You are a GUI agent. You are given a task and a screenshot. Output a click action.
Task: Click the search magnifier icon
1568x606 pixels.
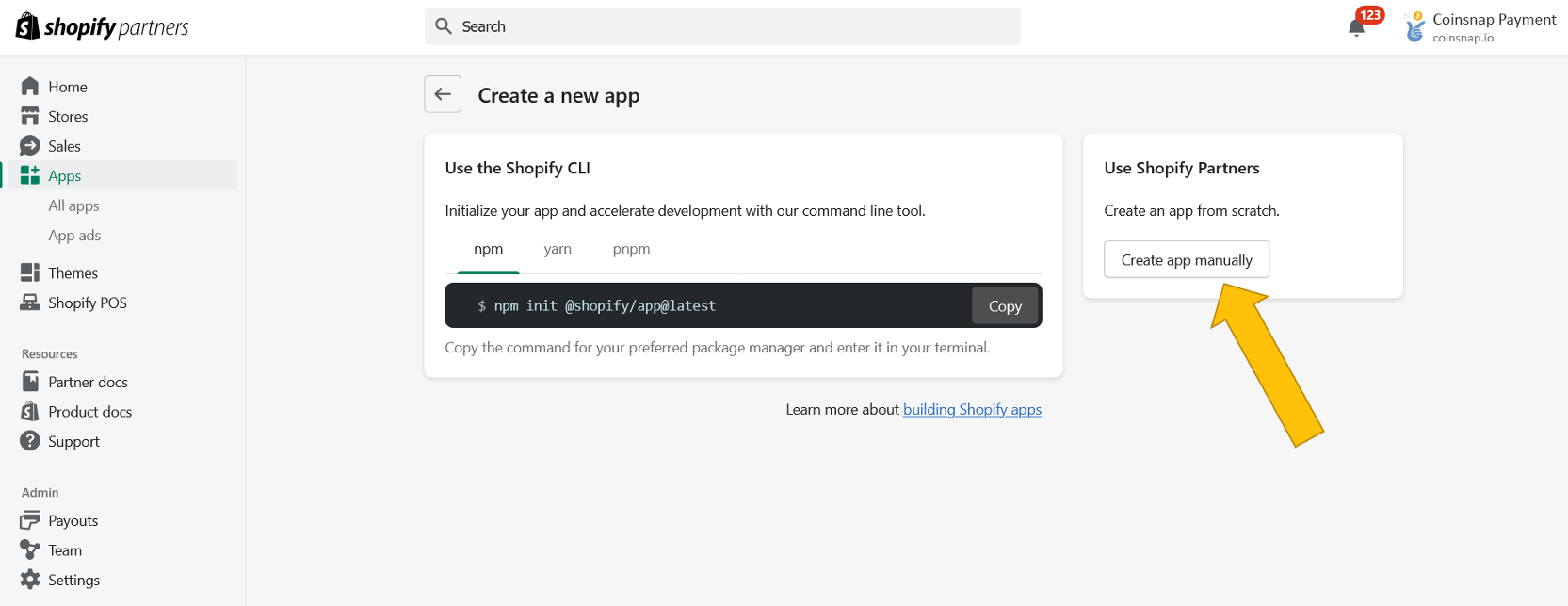pyautogui.click(x=444, y=26)
